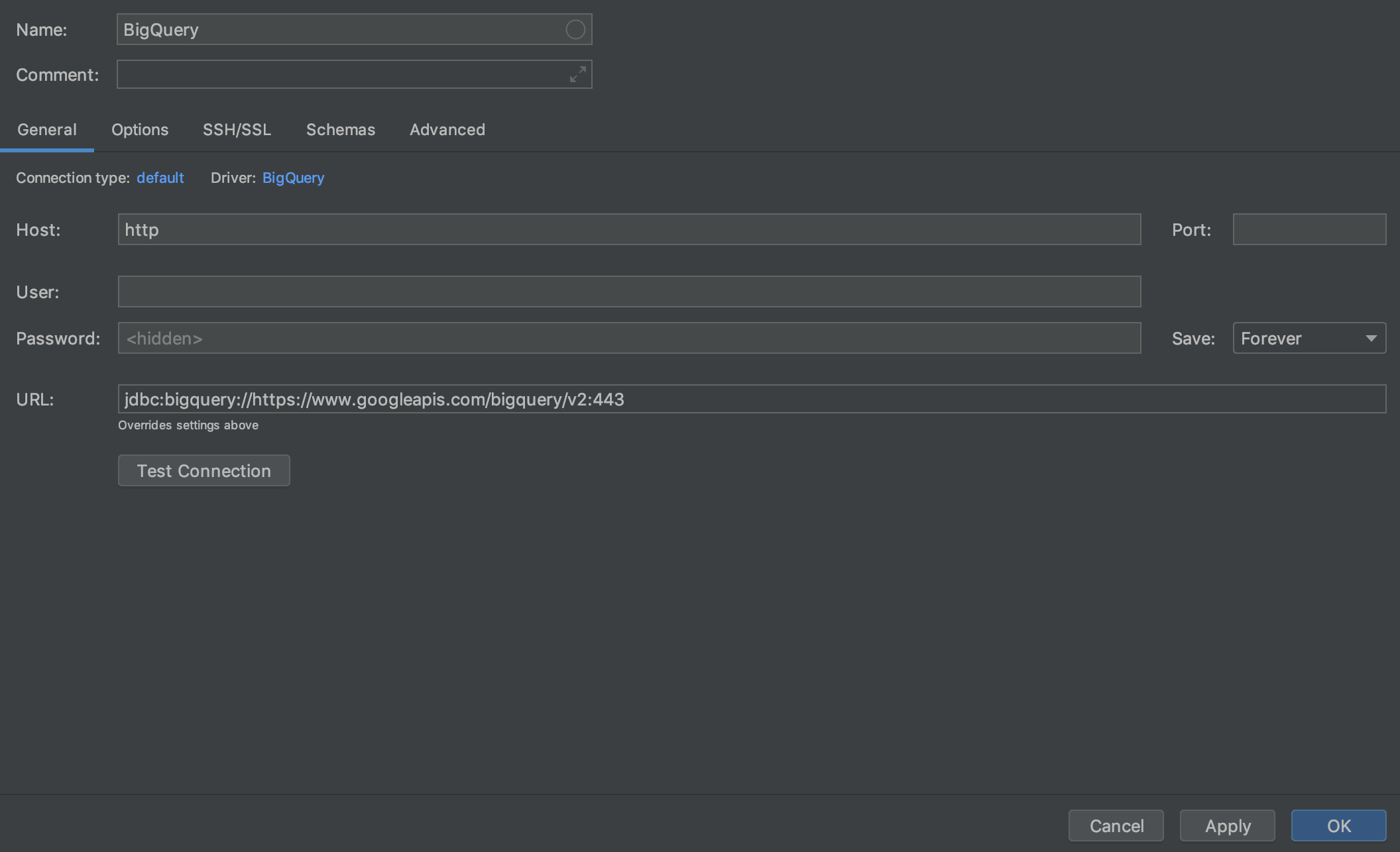Change connection type via default link
This screenshot has height=852, width=1400.
(x=160, y=178)
